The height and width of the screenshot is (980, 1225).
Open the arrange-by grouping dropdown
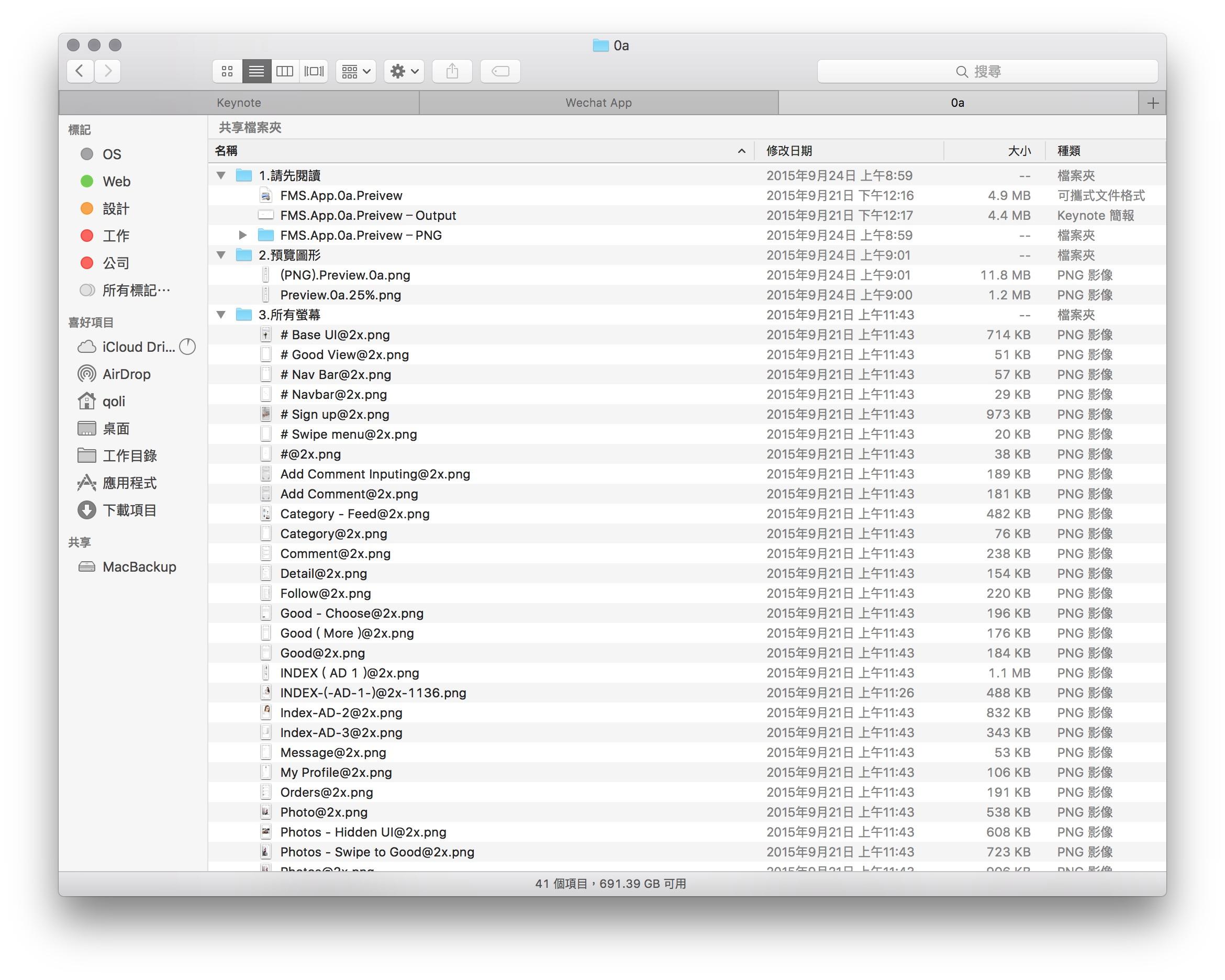357,71
